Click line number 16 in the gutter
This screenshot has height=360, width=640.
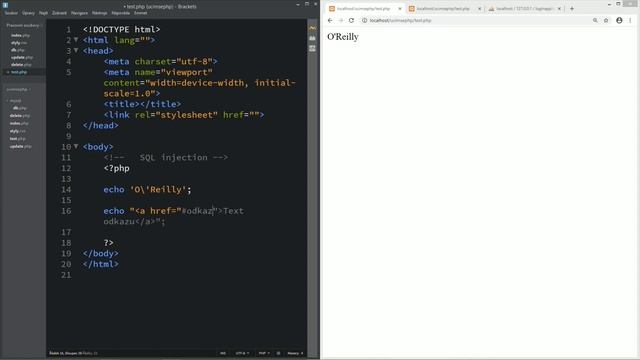tap(66, 211)
